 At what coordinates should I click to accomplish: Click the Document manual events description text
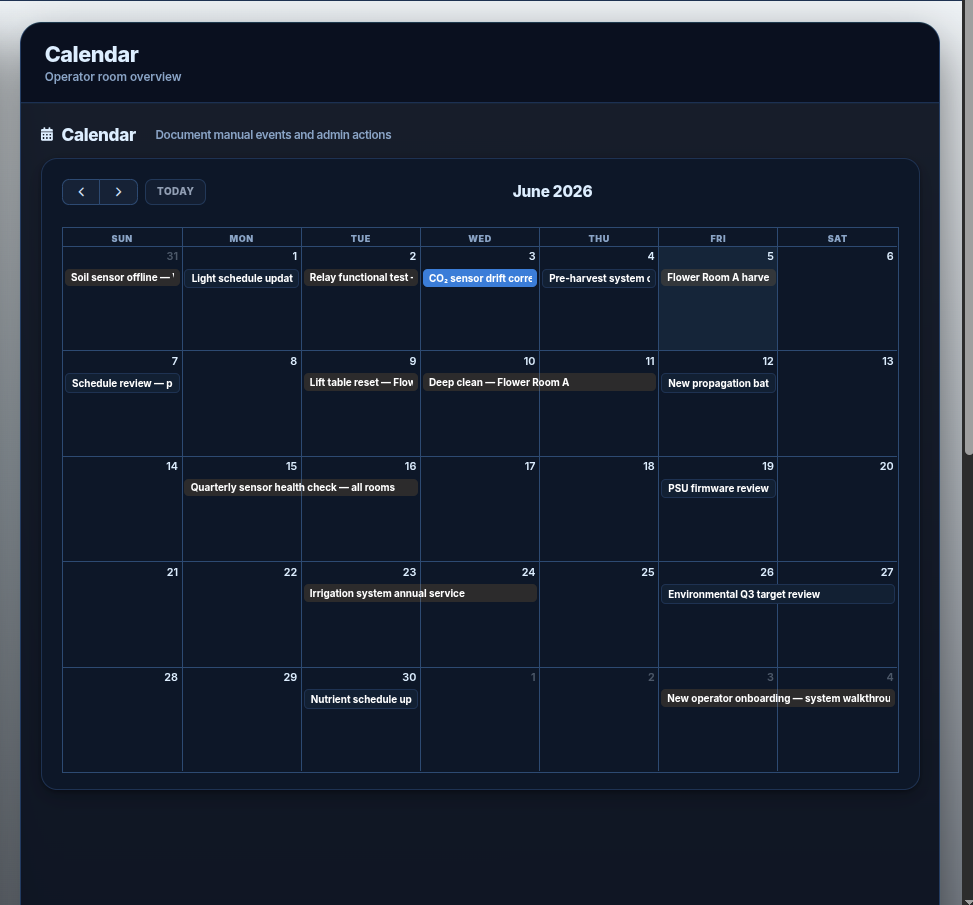273,135
